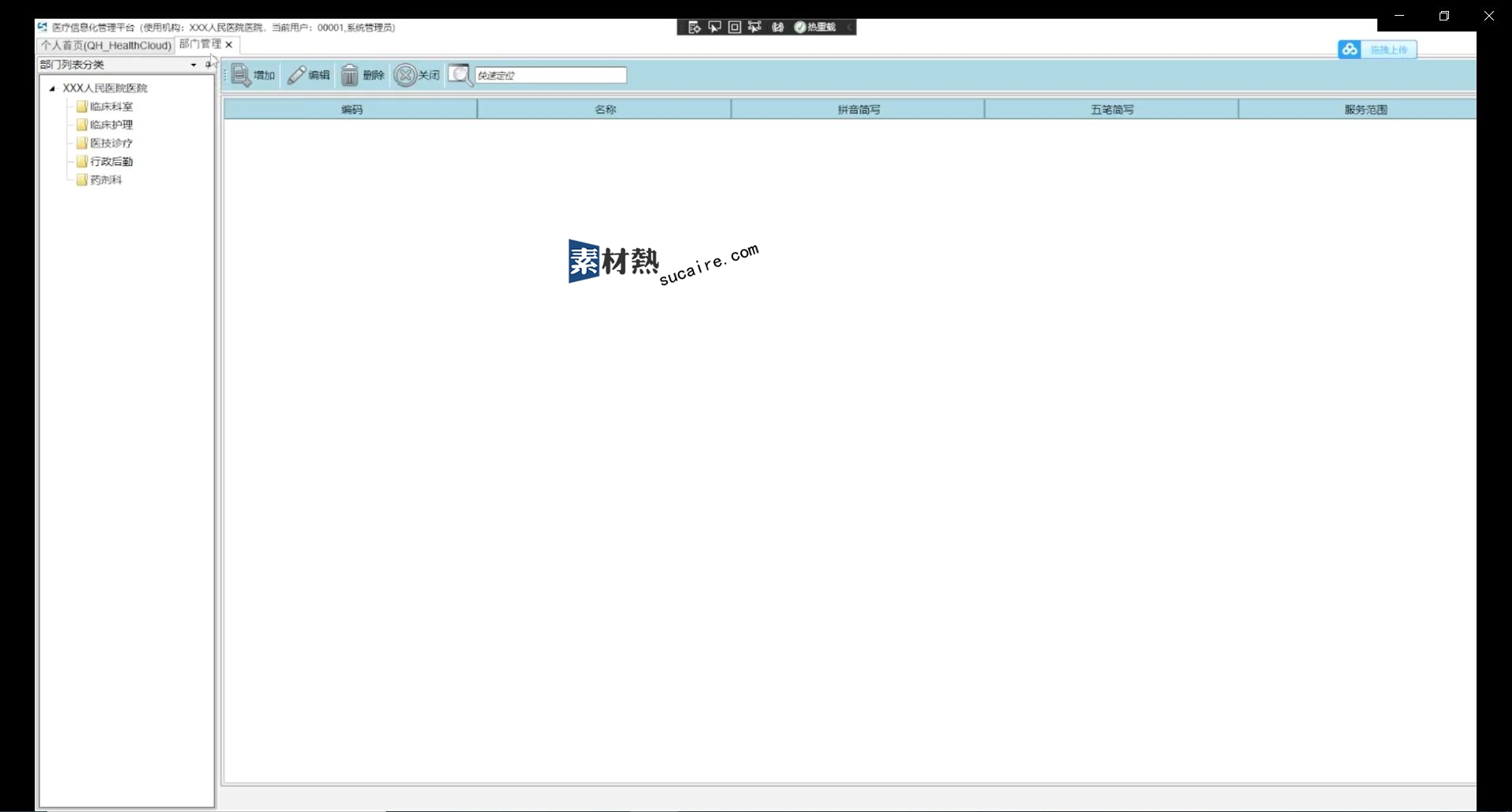Image resolution: width=1512 pixels, height=812 pixels.
Task: Pin the 部门列表分类 panel
Action: [x=208, y=65]
